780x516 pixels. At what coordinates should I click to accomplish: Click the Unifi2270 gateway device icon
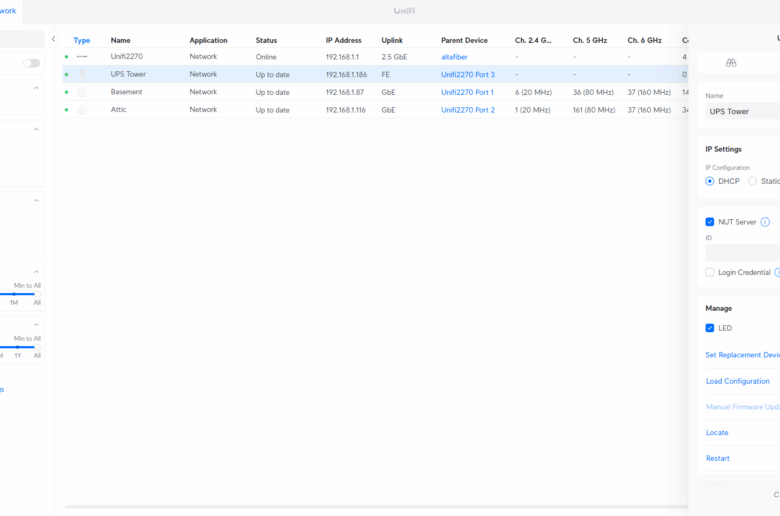[x=82, y=57]
